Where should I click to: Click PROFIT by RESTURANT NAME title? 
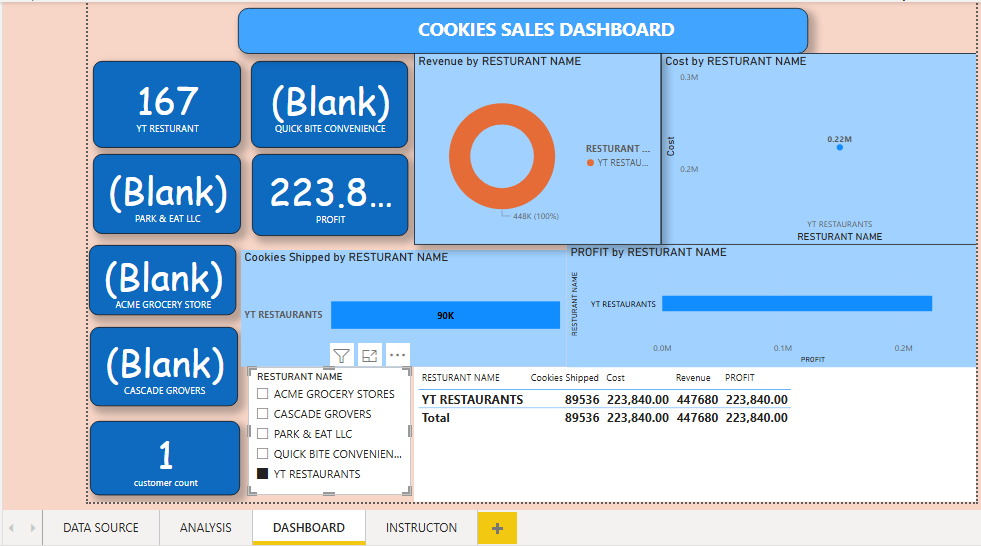coord(648,252)
